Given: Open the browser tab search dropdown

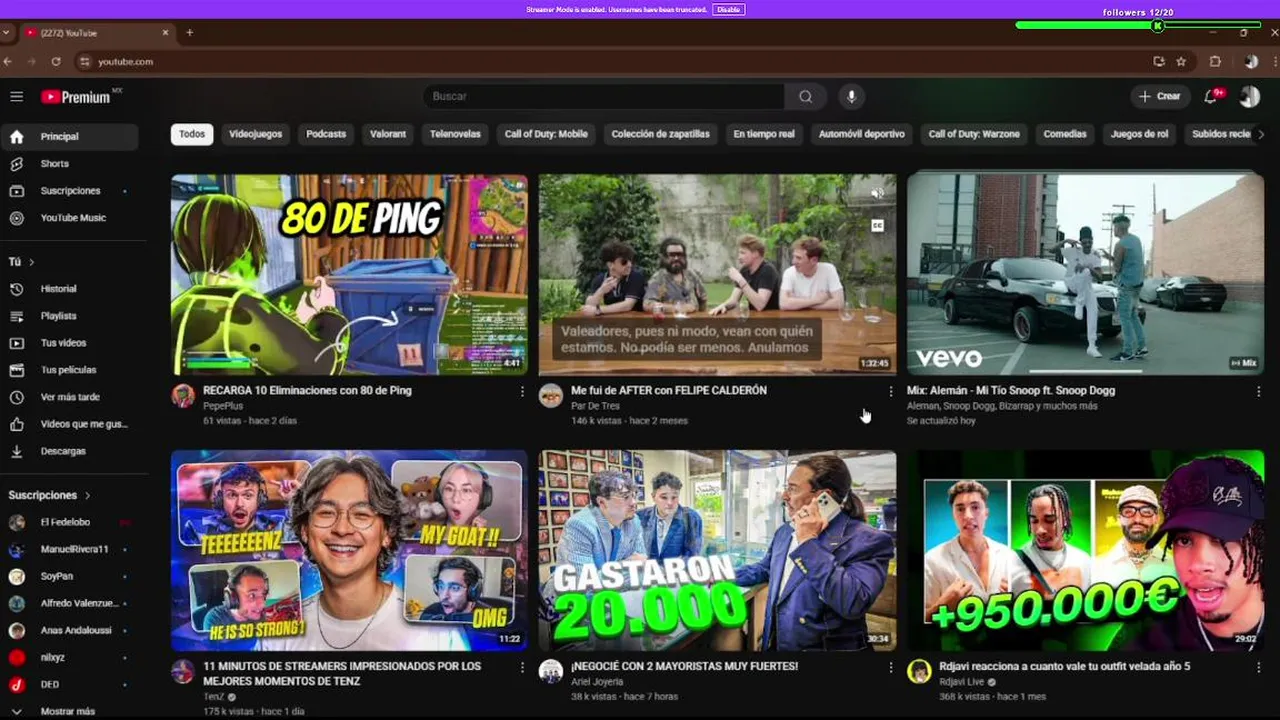Looking at the screenshot, I should [7, 32].
